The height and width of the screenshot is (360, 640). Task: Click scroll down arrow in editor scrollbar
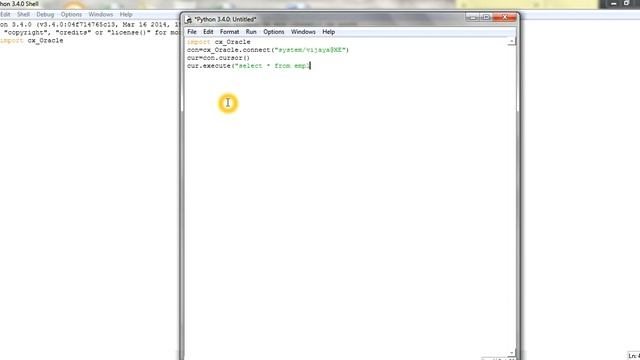click(511, 353)
